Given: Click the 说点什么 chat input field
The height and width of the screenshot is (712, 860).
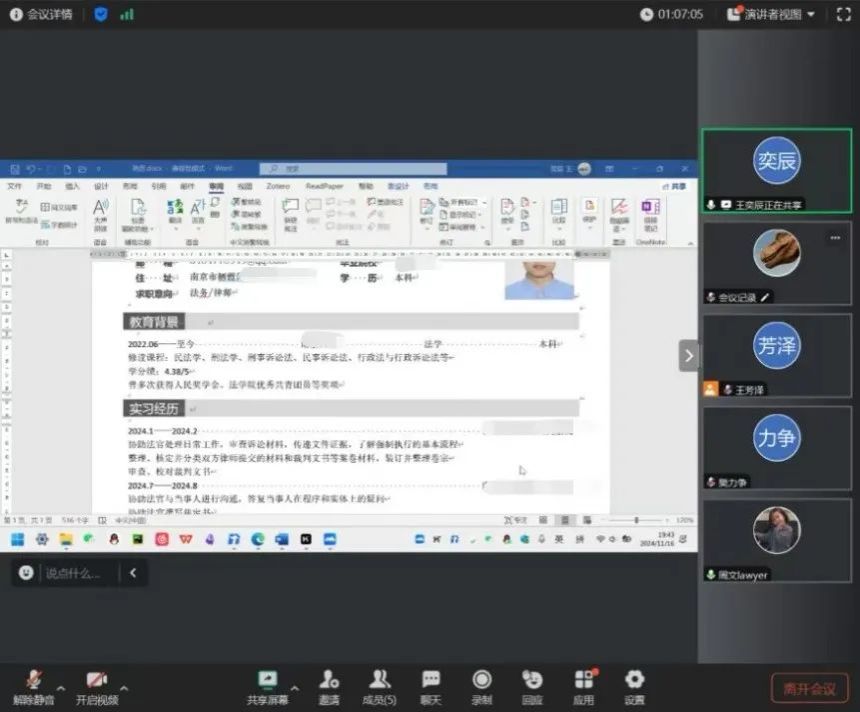Looking at the screenshot, I should click(72, 573).
